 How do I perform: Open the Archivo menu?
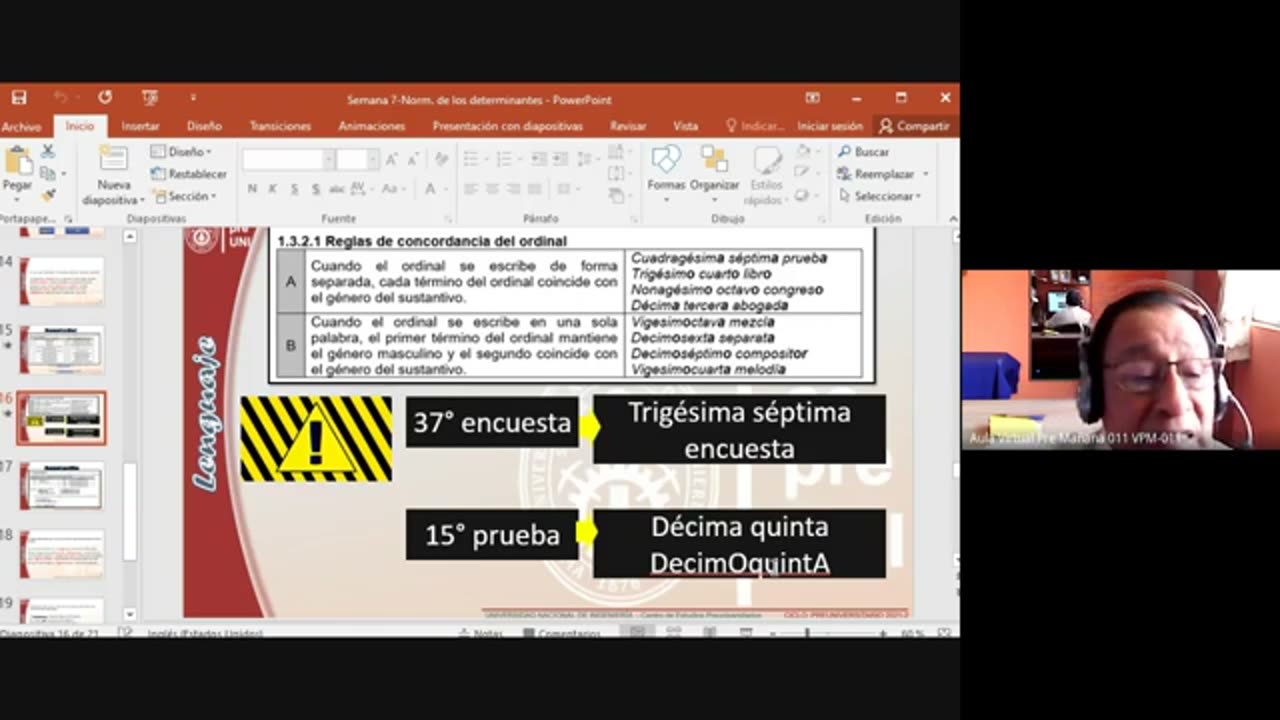(x=21, y=127)
